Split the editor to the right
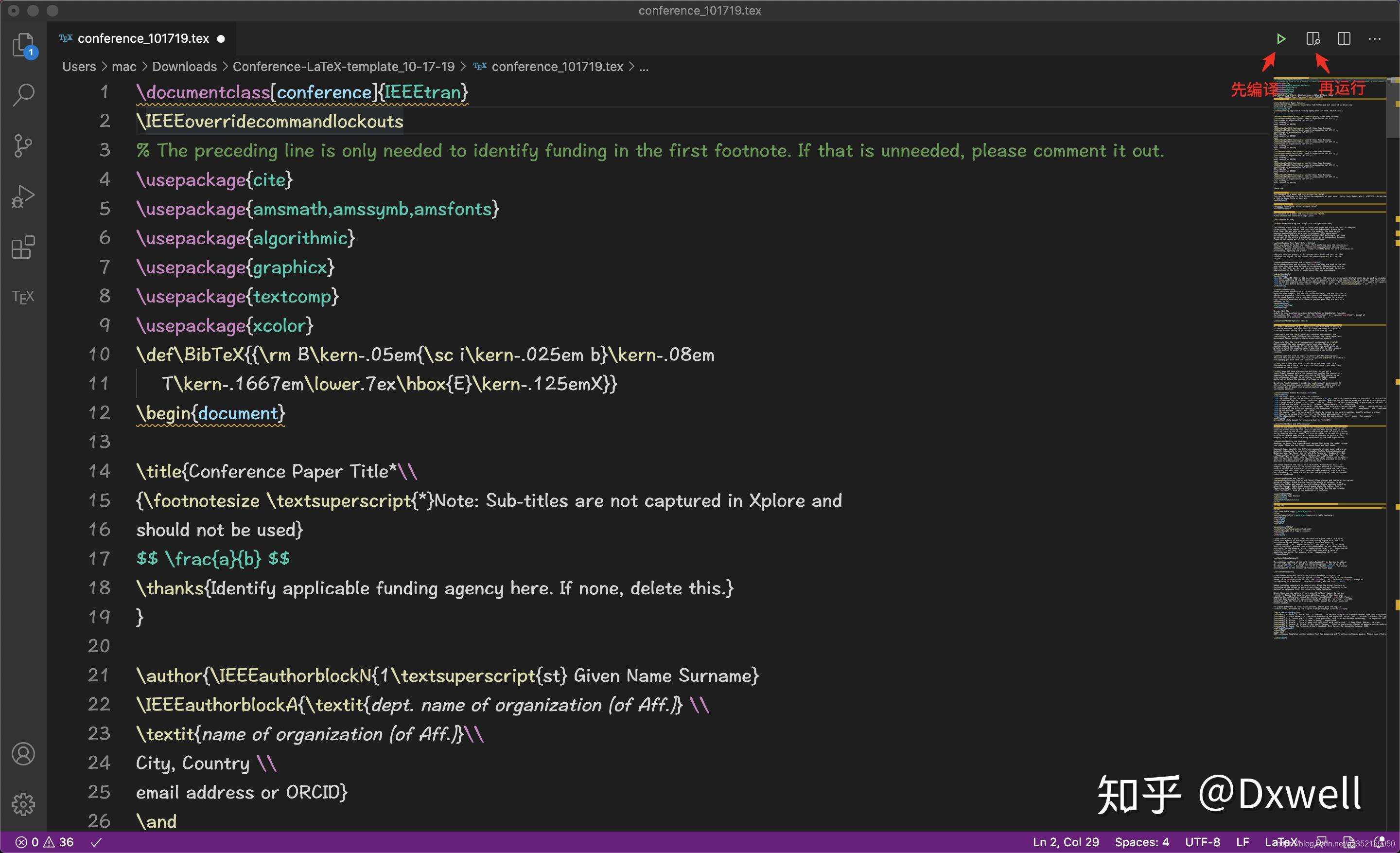 tap(1344, 38)
